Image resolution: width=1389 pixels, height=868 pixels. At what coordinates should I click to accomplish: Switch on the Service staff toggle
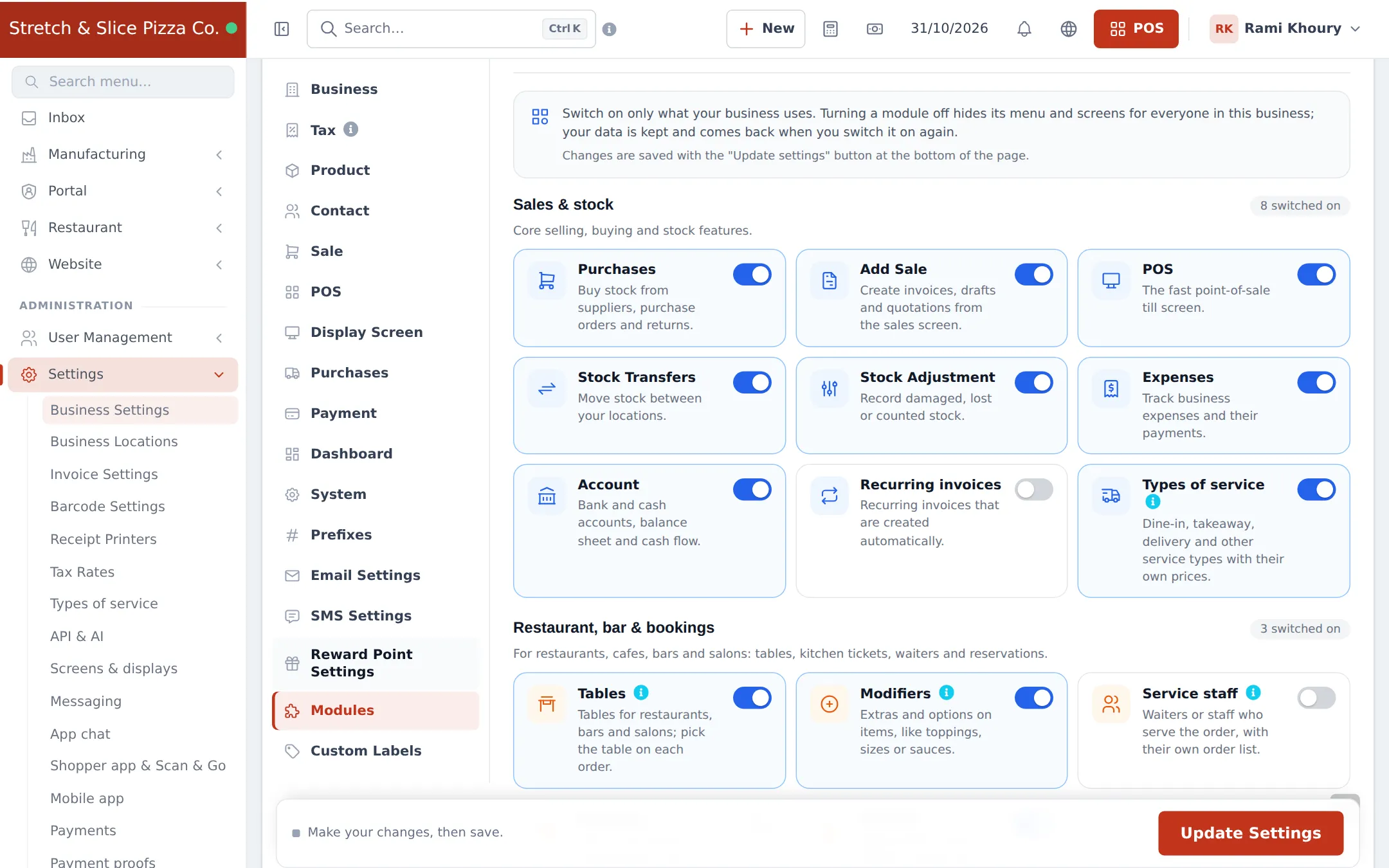(1316, 698)
